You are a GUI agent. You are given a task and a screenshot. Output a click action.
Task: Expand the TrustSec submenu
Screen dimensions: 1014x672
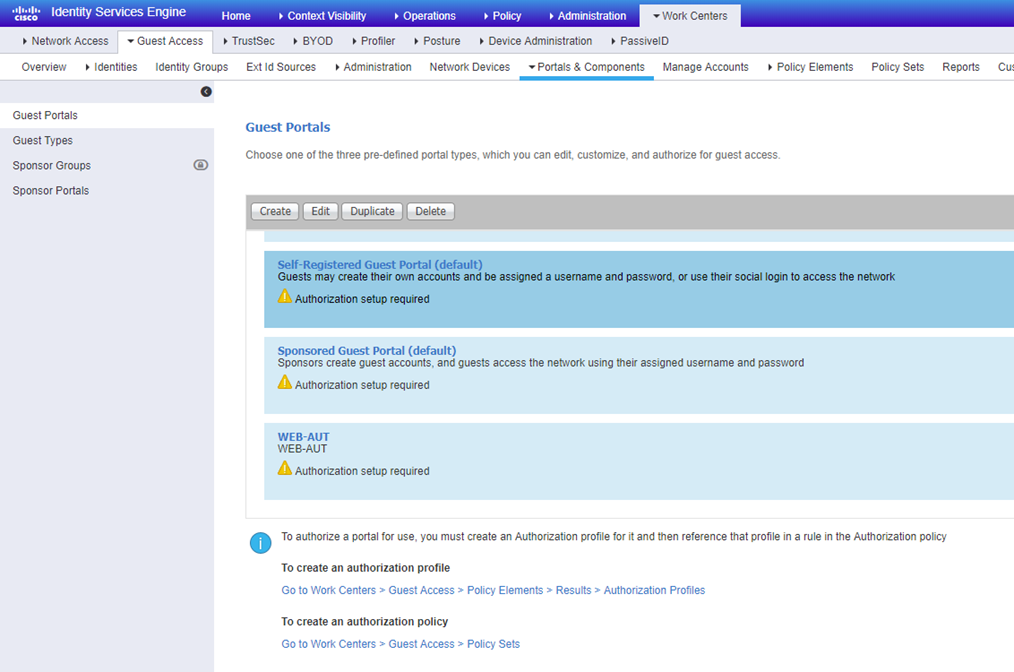(x=248, y=41)
